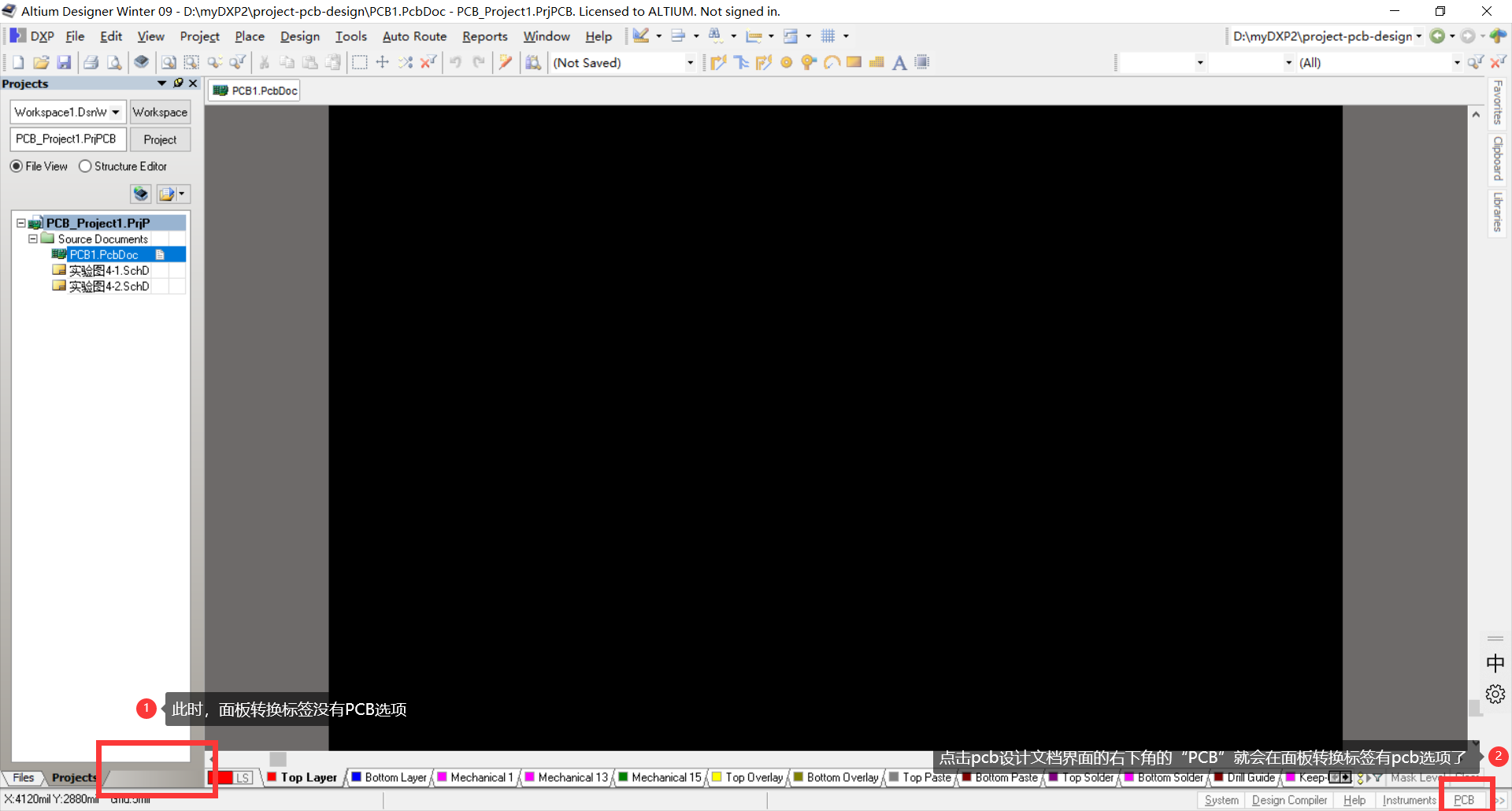Switch to the PCB1.PcbDoc document tab

click(255, 91)
